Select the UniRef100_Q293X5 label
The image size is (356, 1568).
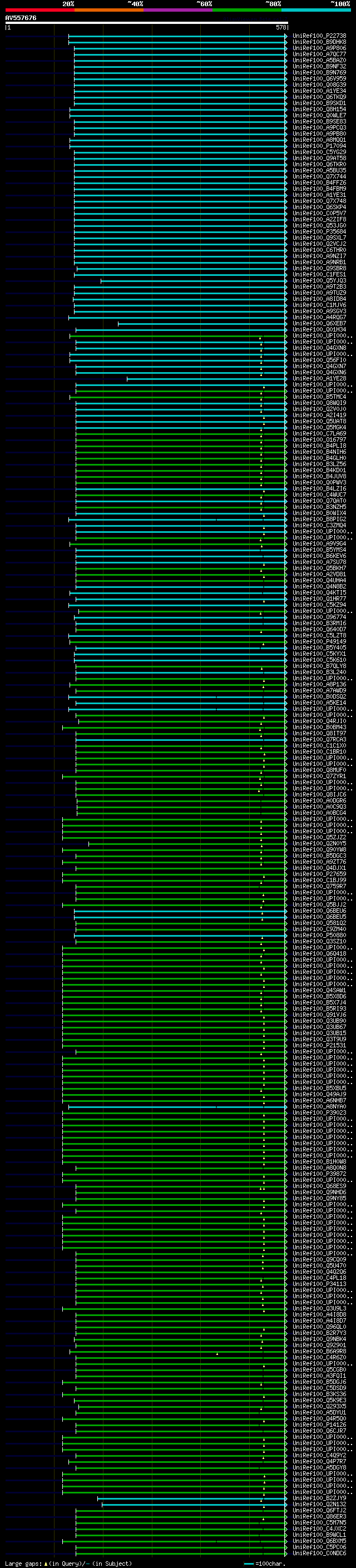pos(319,1406)
